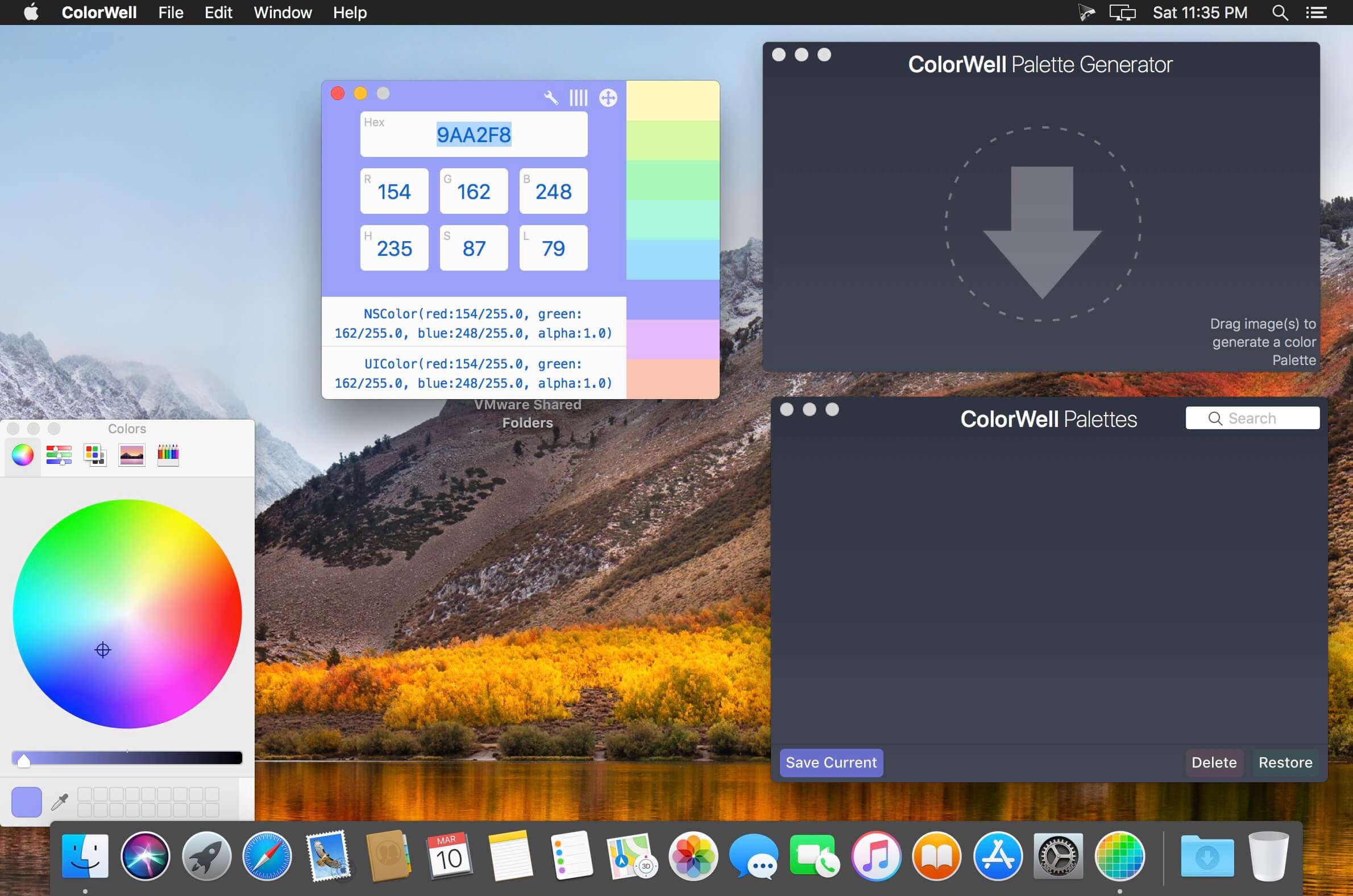Click the color sliders icon in ColorWell toolbar
This screenshot has height=896, width=1353.
[x=578, y=98]
